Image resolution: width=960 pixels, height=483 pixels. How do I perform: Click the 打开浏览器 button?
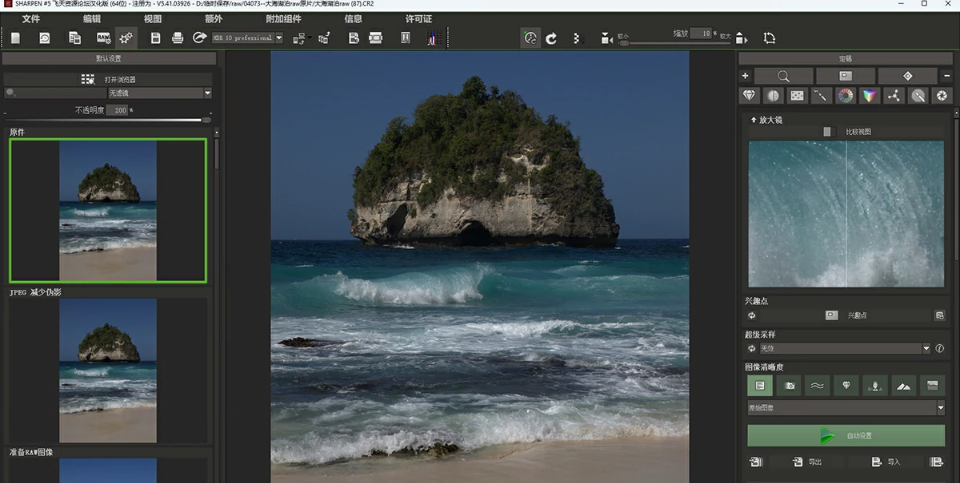108,80
